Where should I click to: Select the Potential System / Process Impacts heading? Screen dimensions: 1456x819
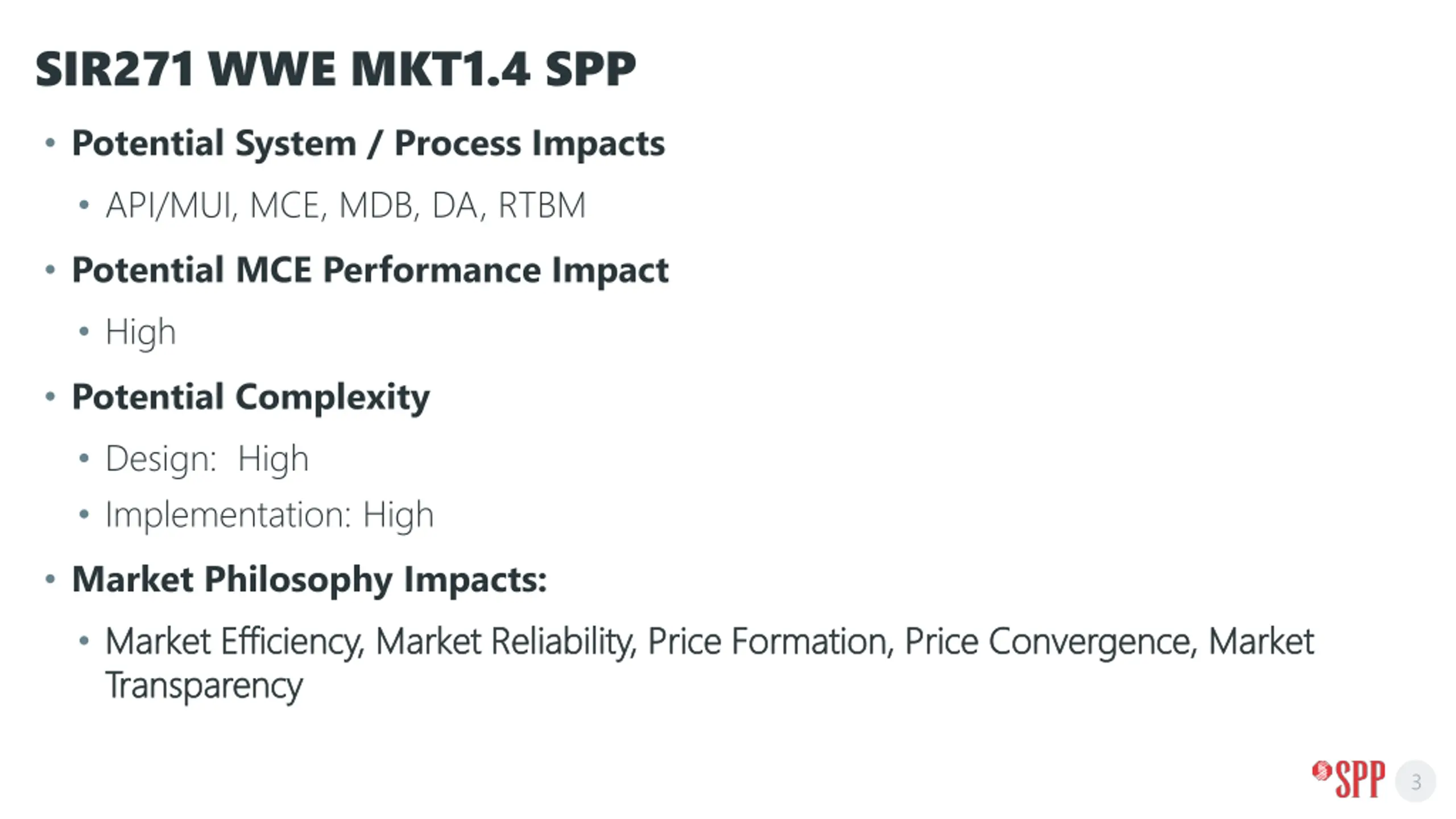(x=368, y=143)
